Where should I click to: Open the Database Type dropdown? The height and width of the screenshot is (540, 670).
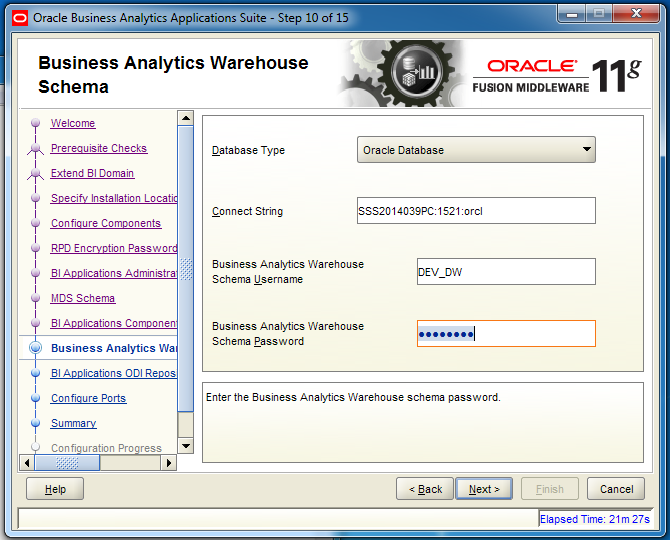(476, 150)
